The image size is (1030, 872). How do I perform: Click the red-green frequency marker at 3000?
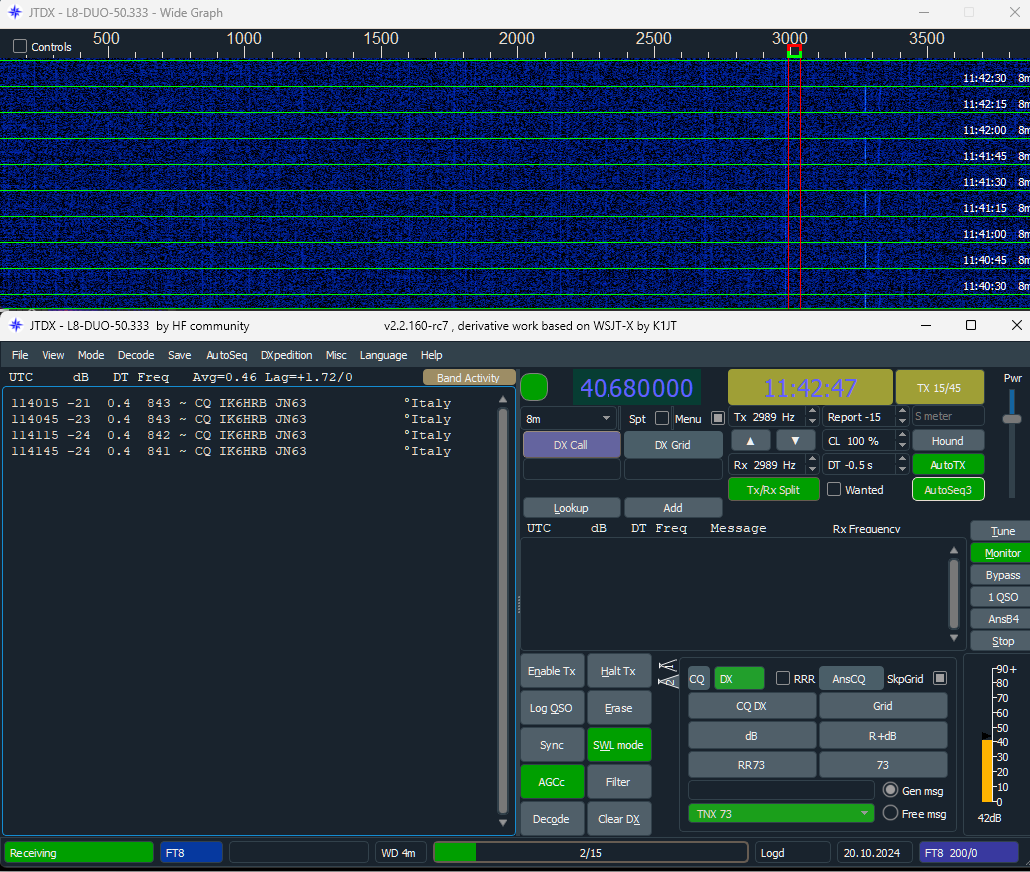click(794, 51)
